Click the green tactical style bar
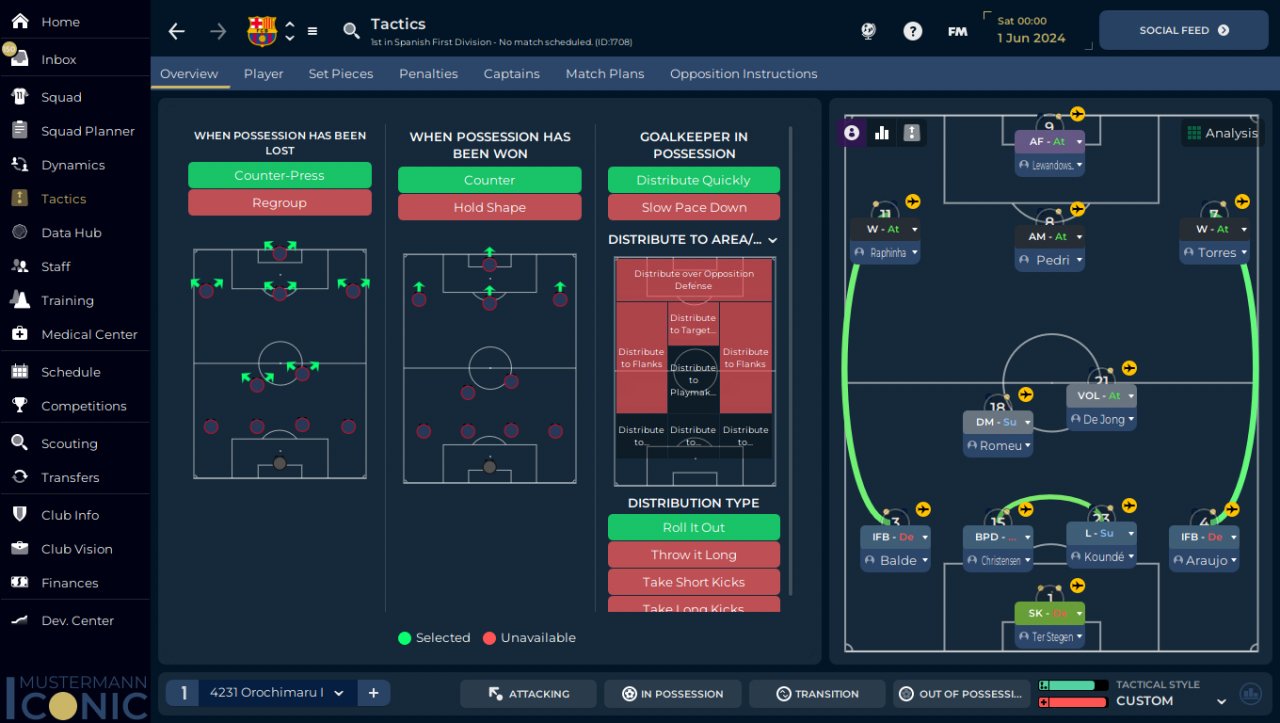Image resolution: width=1280 pixels, height=723 pixels. (x=1073, y=686)
